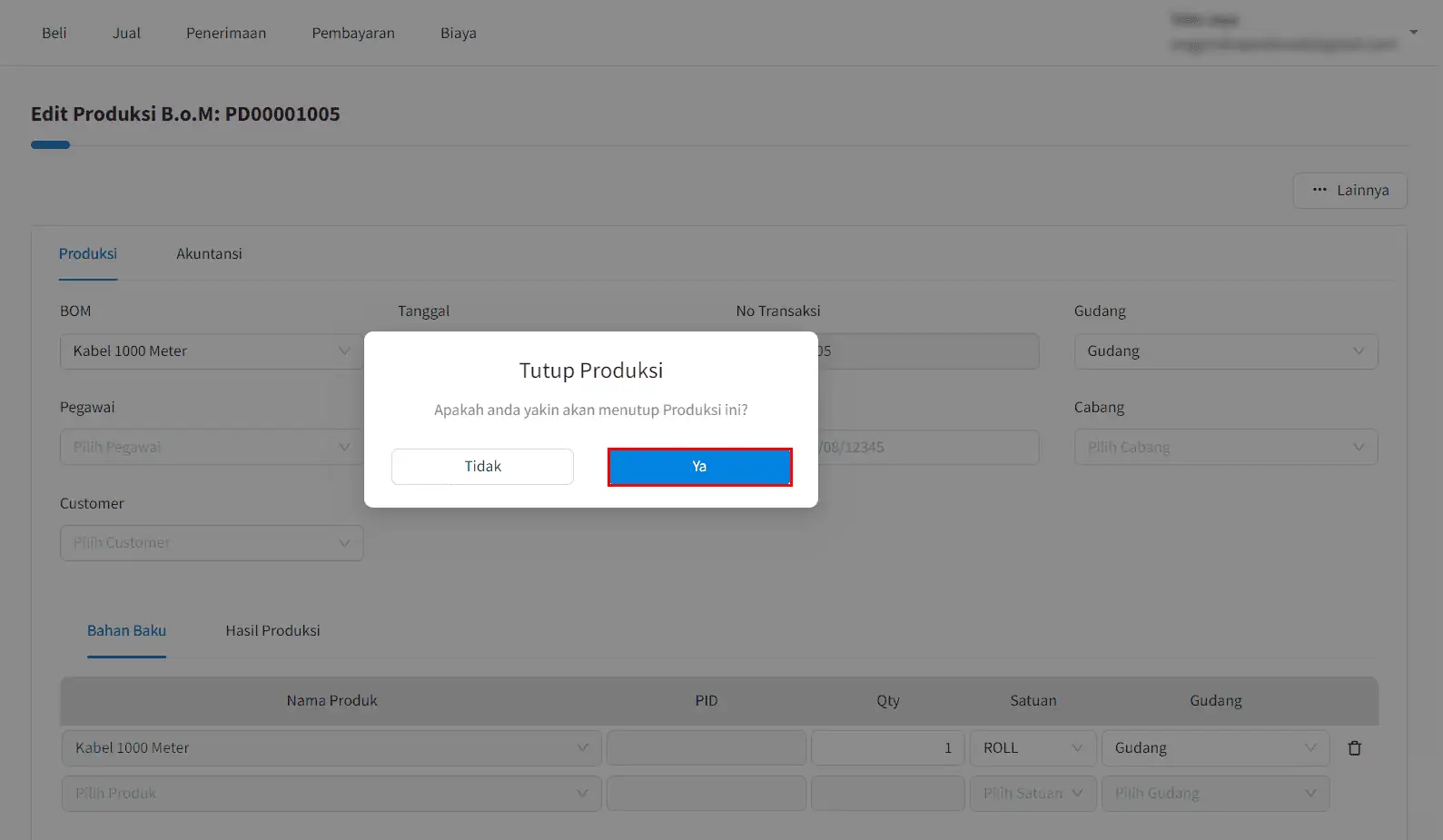
Task: Click Tidak to cancel closing production
Action: click(482, 467)
